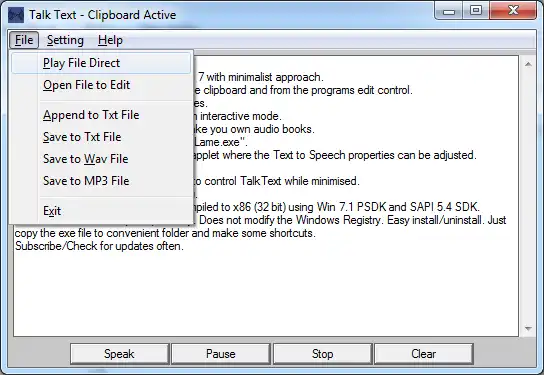Select Save to Txt File

101,137
